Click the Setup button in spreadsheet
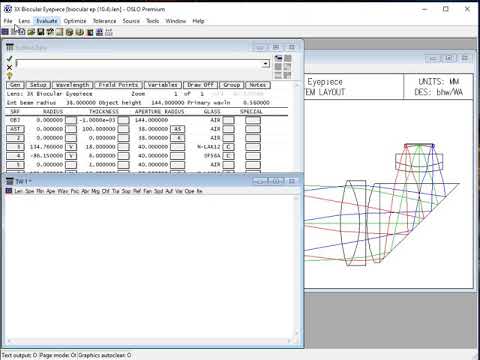Screen dimensions: 480x360 coord(38,85)
